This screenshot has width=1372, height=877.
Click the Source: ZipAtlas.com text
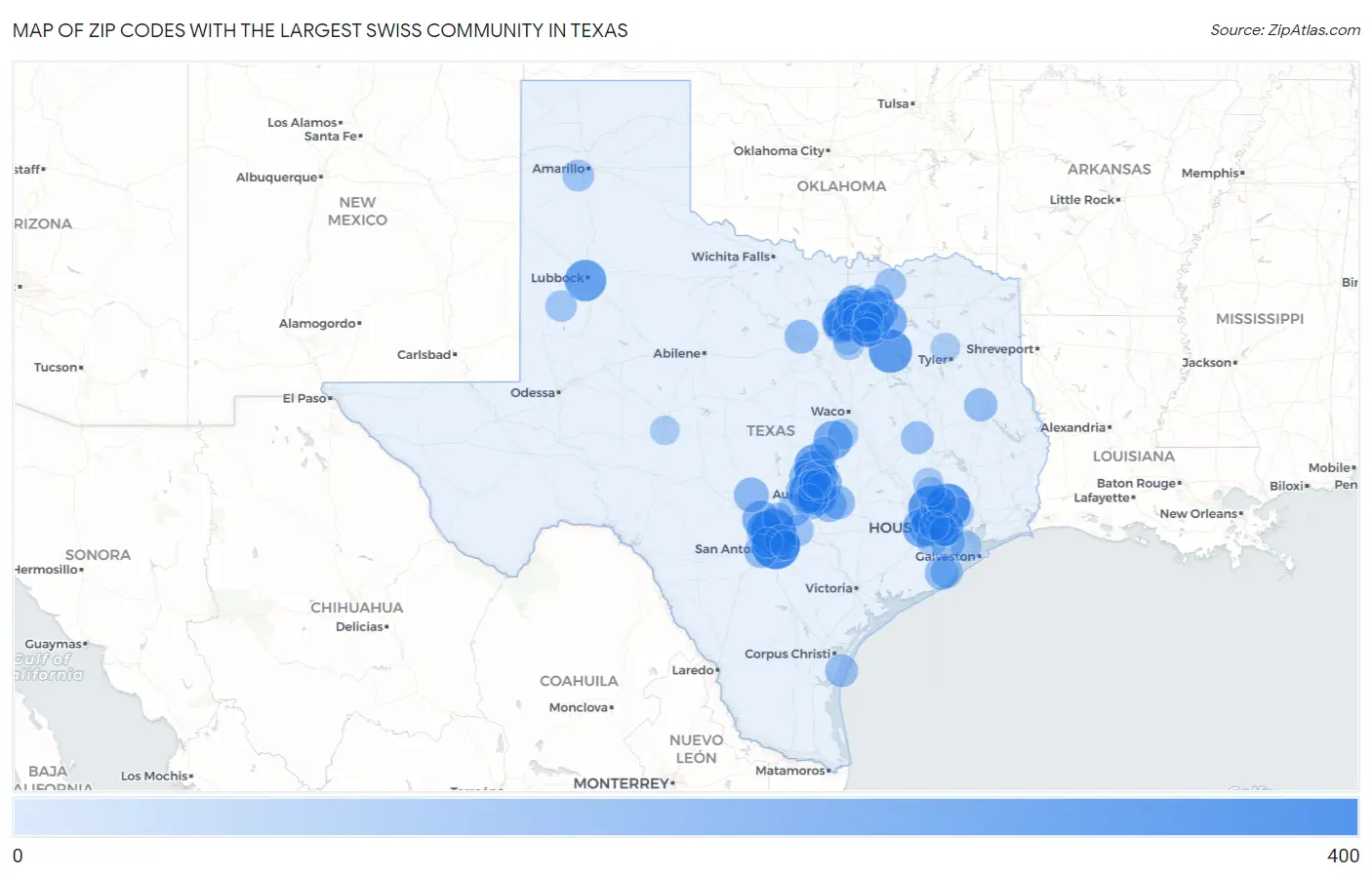click(x=1285, y=30)
